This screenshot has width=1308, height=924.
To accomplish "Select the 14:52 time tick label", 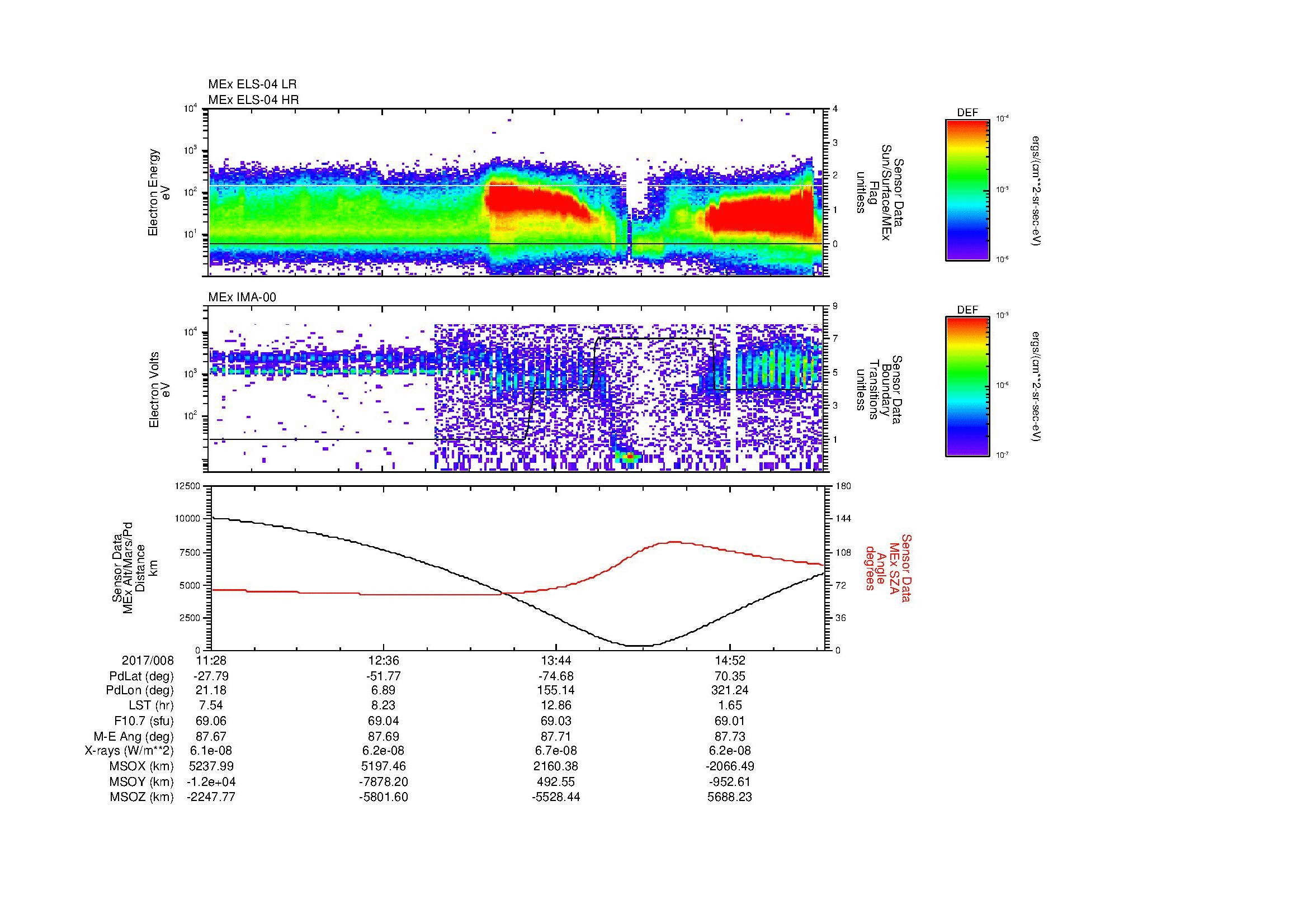I will click(730, 660).
